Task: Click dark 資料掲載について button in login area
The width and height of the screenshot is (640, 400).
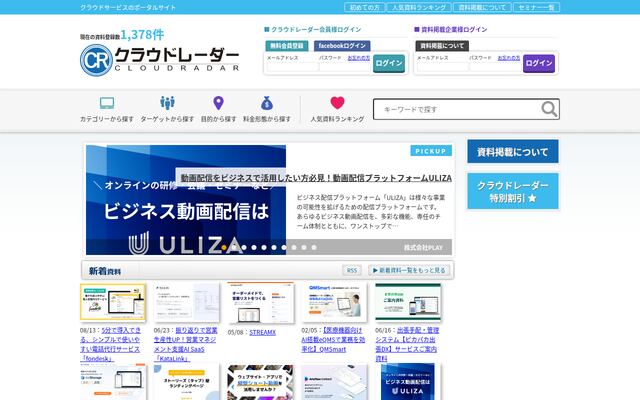Action: tap(442, 46)
